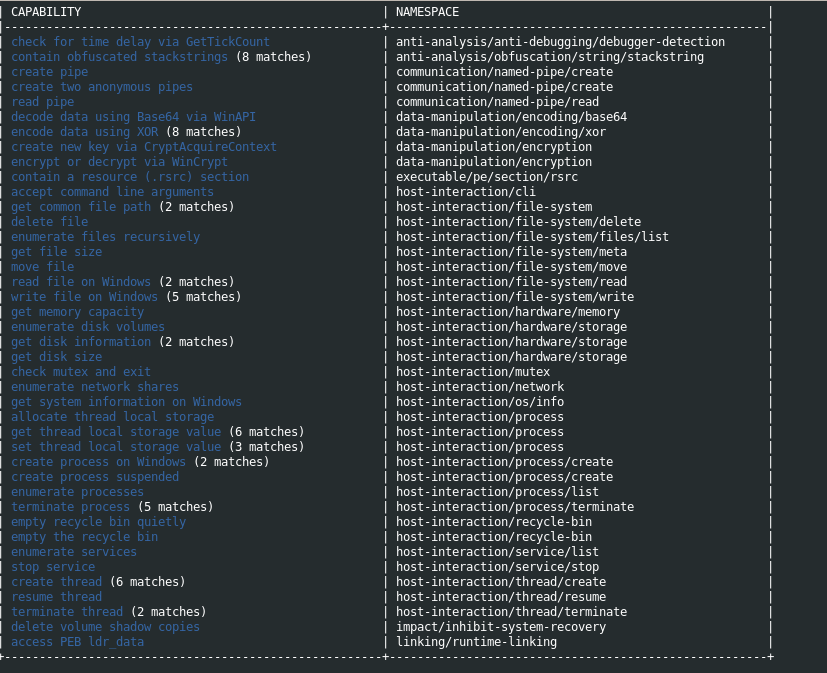
Task: Select 'check for time delay via GetTickCount'
Action: pyautogui.click(x=140, y=42)
